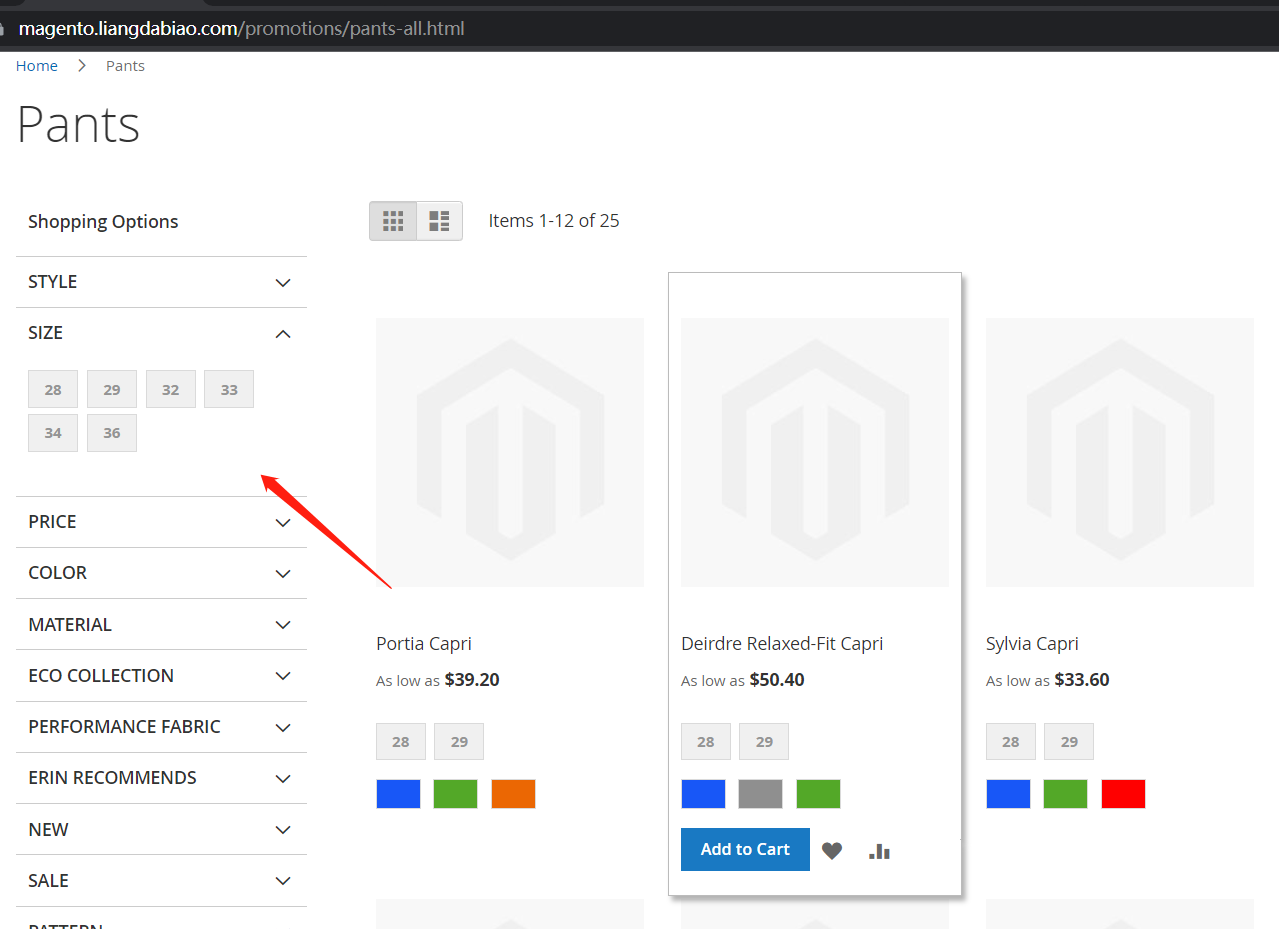Filter by size 29 in sidebar
1279x929 pixels.
112,389
